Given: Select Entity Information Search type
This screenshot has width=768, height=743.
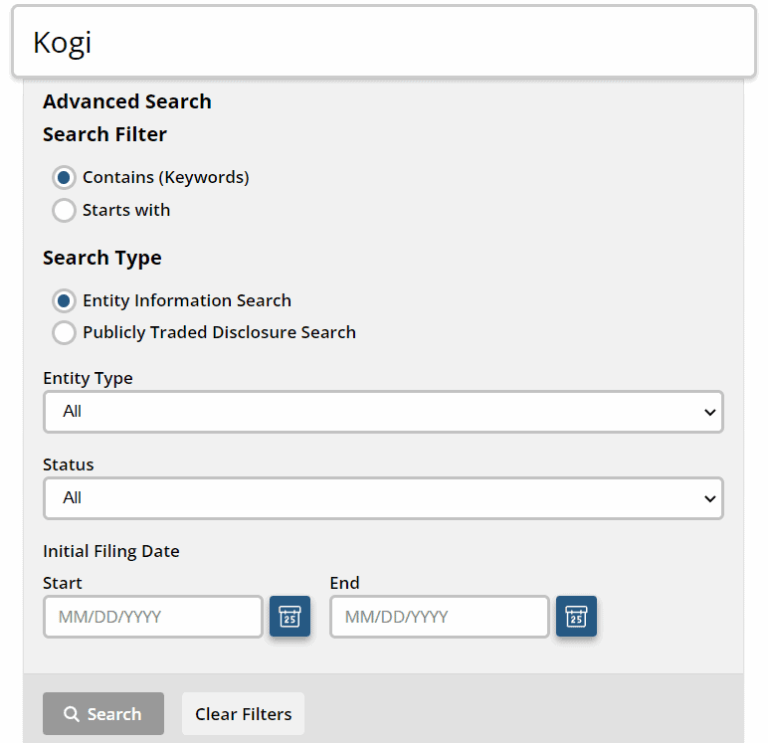Looking at the screenshot, I should click(64, 301).
